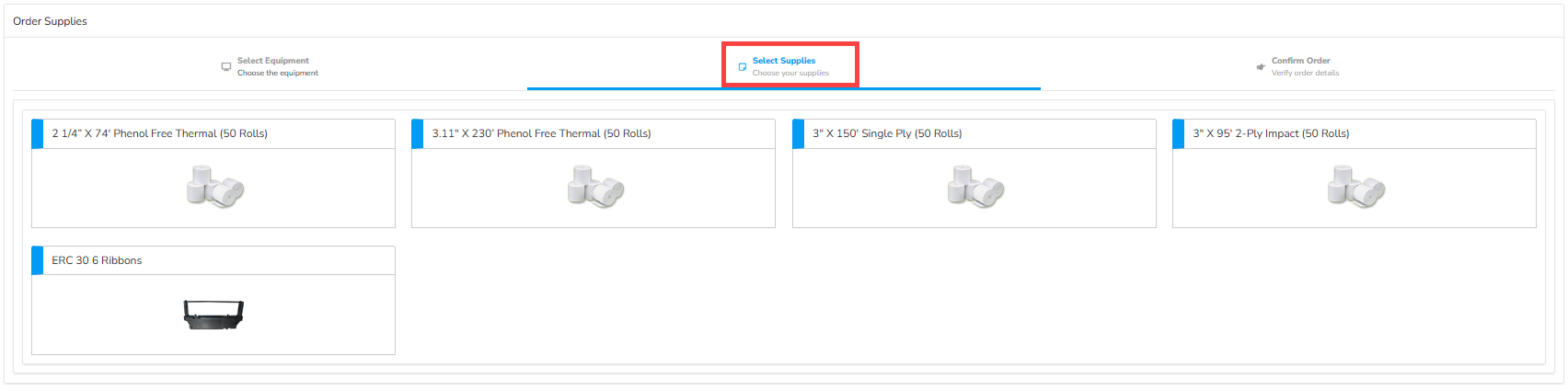
Task: Click the monitor icon beside Select Equipment
Action: [x=226, y=66]
